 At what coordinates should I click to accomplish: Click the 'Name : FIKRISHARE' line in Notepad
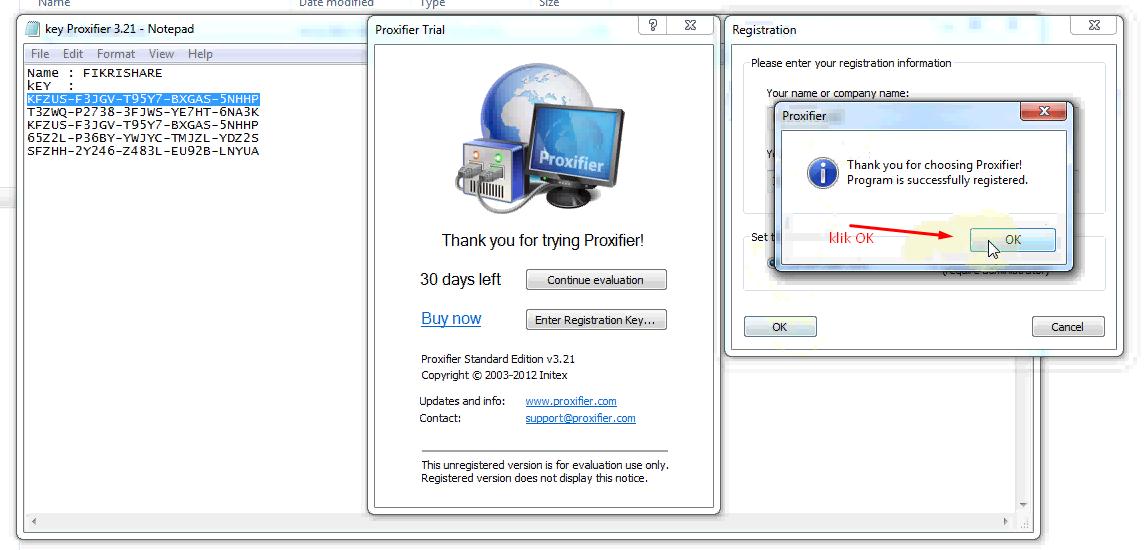pyautogui.click(x=95, y=73)
